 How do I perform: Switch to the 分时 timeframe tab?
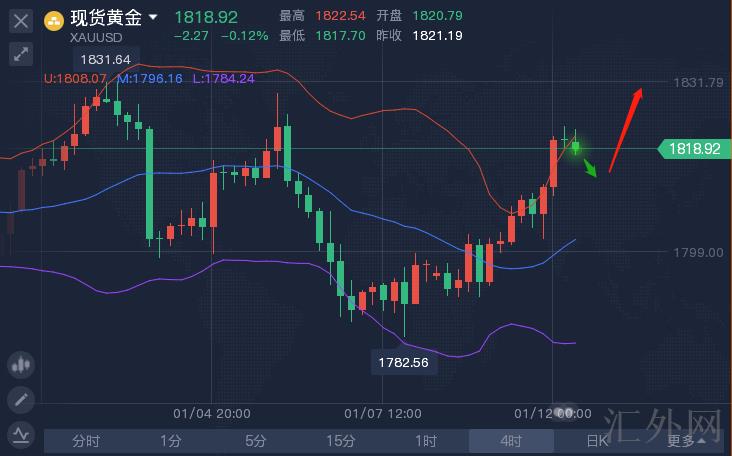[86, 440]
